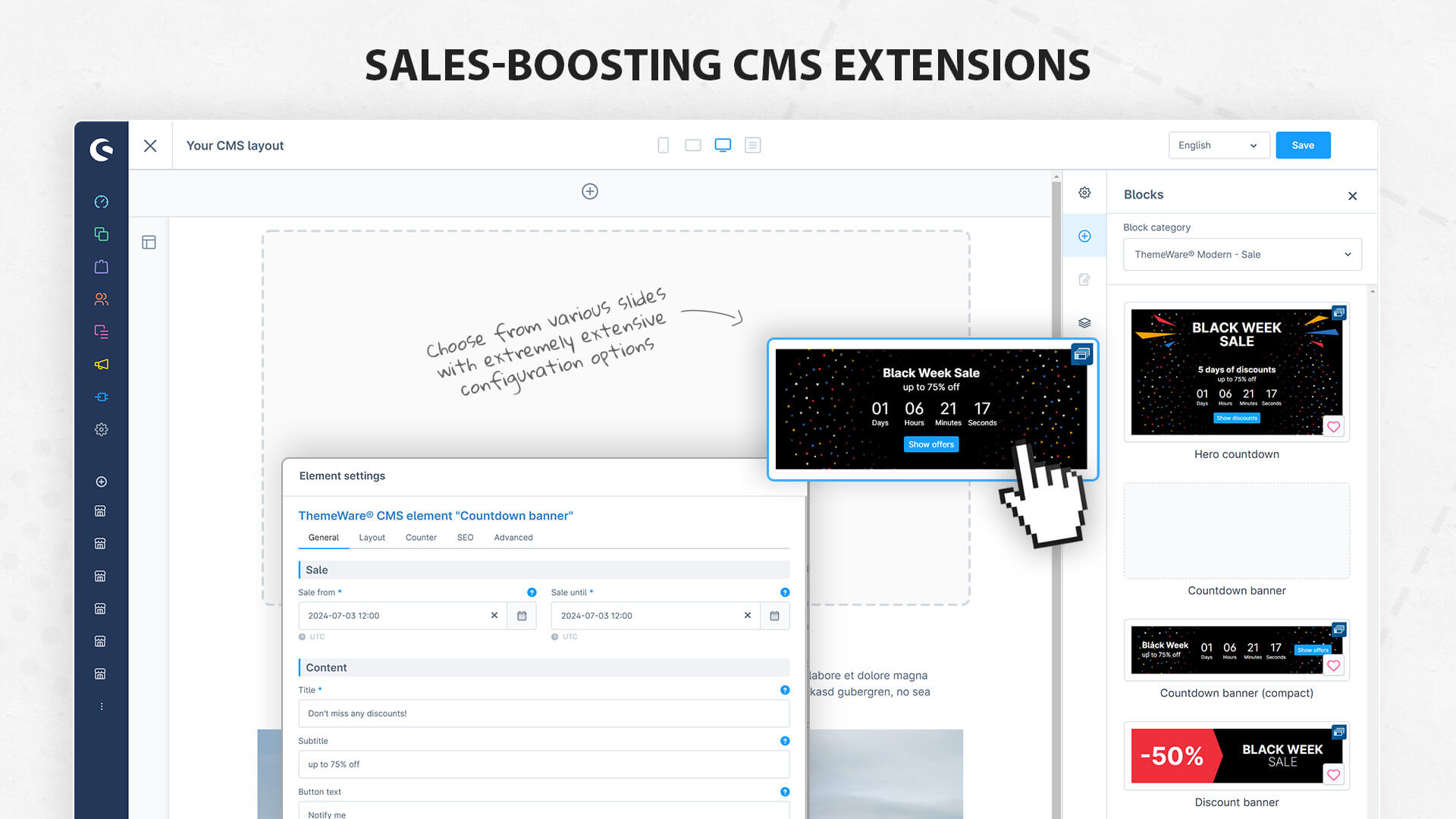1456x819 pixels.
Task: Click the dashboard/analytics icon in sidebar
Action: pos(100,201)
